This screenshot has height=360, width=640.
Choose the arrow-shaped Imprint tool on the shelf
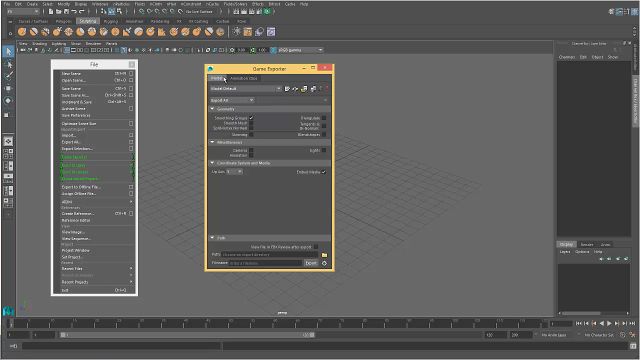pyautogui.click(x=127, y=31)
